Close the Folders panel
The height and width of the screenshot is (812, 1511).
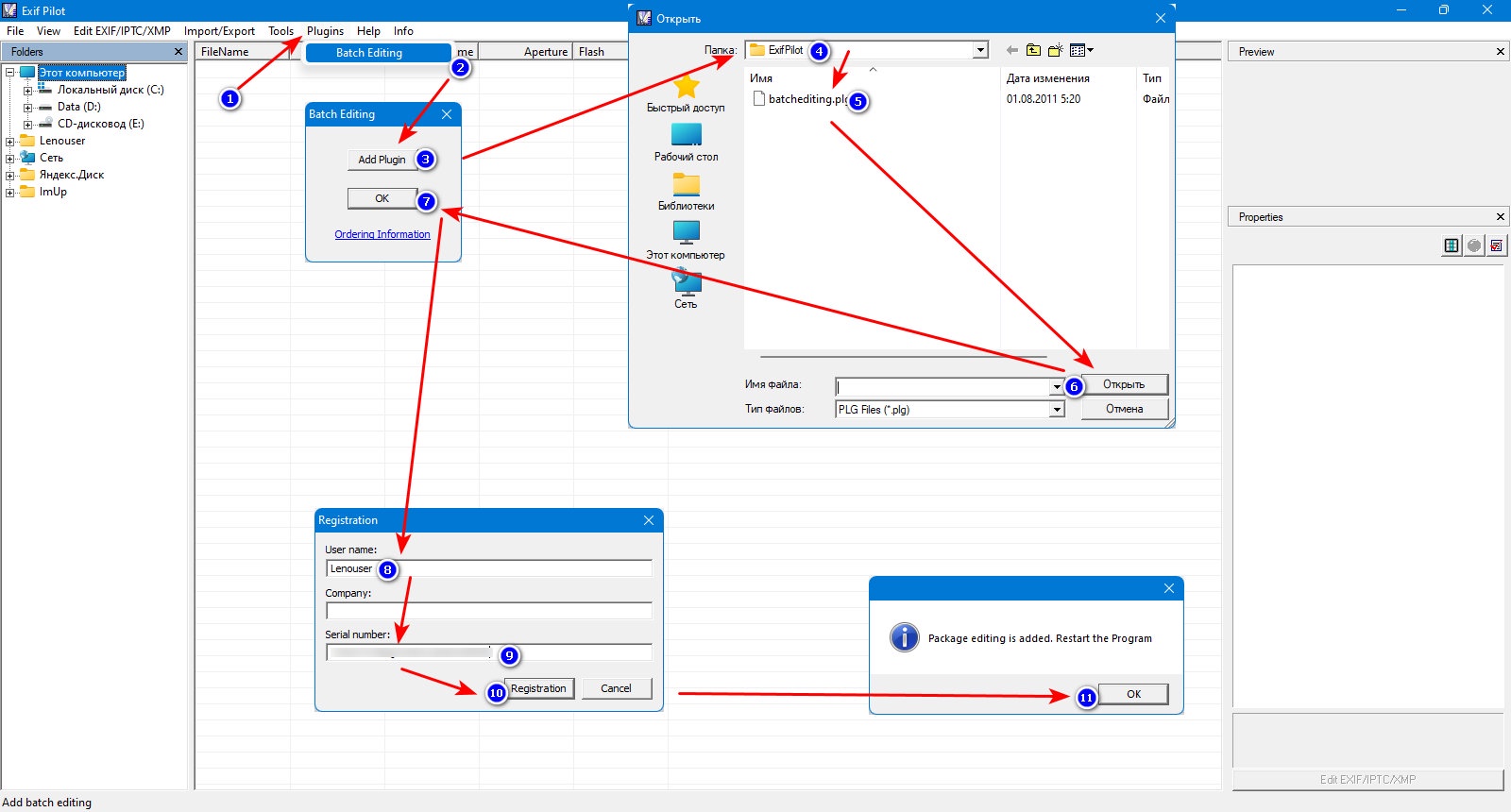178,52
